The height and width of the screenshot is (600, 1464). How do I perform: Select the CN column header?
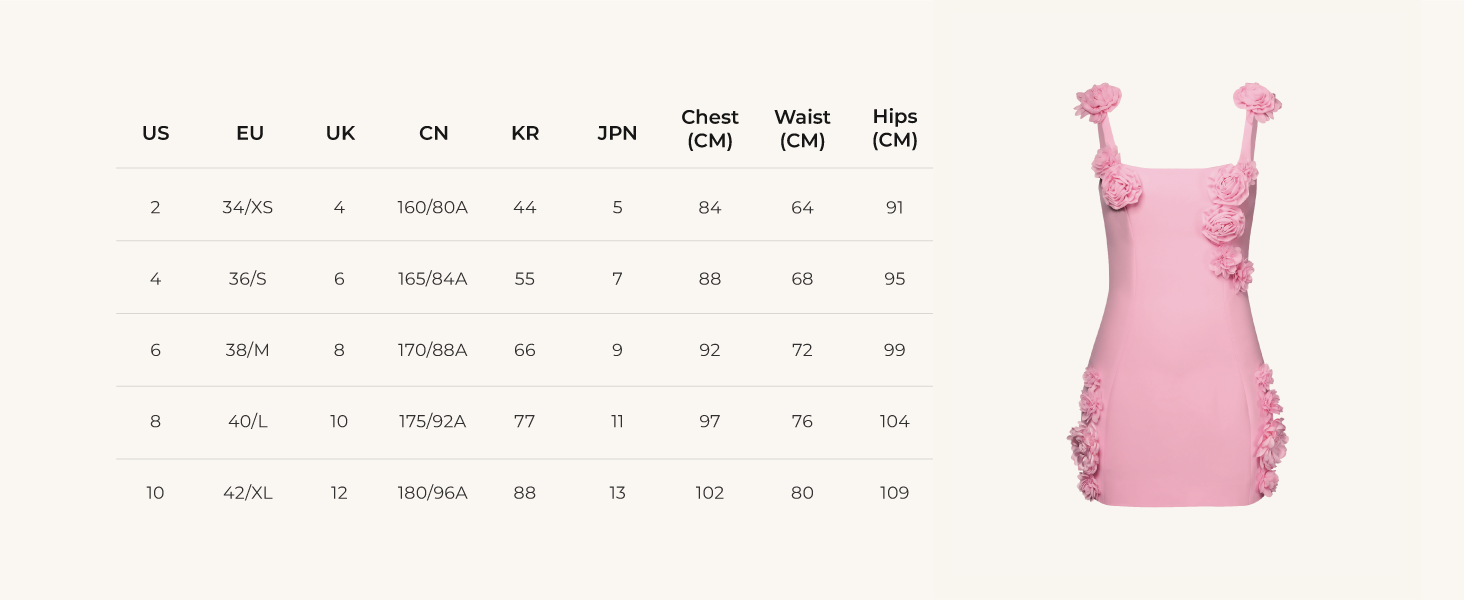point(433,133)
